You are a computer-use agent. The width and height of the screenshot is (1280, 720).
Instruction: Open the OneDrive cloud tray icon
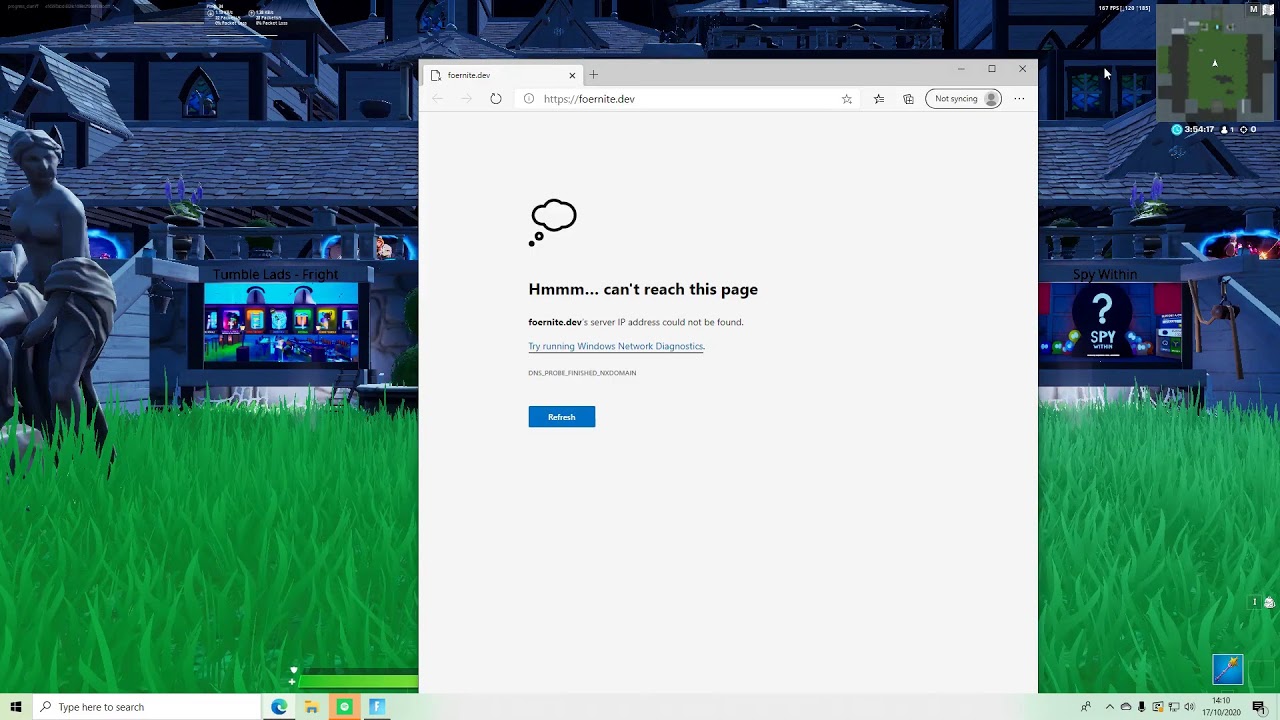pos(1125,707)
